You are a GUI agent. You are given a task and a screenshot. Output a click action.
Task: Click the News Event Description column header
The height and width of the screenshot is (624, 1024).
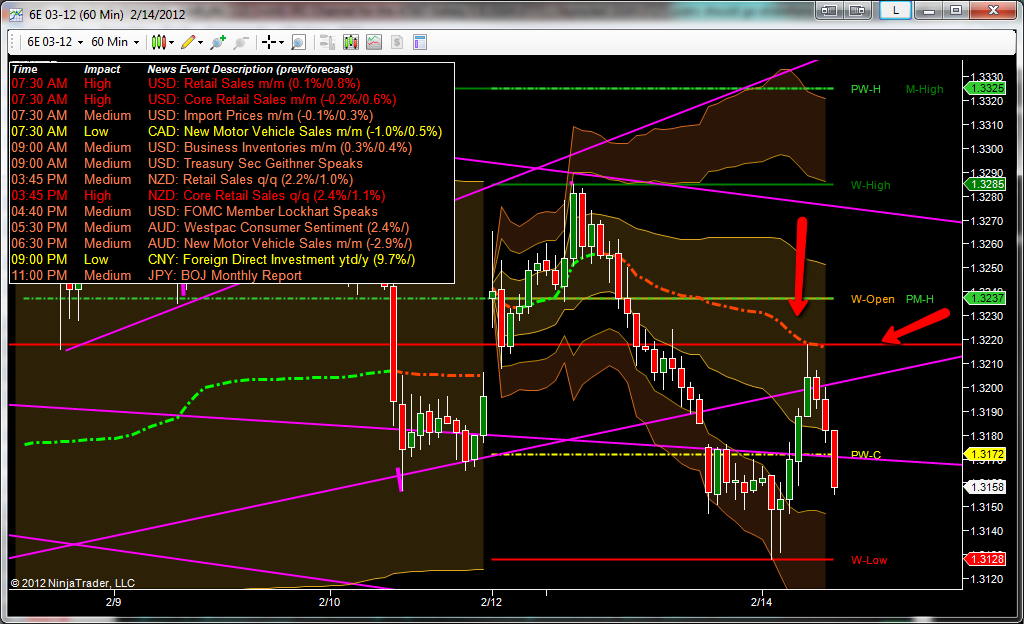249,69
